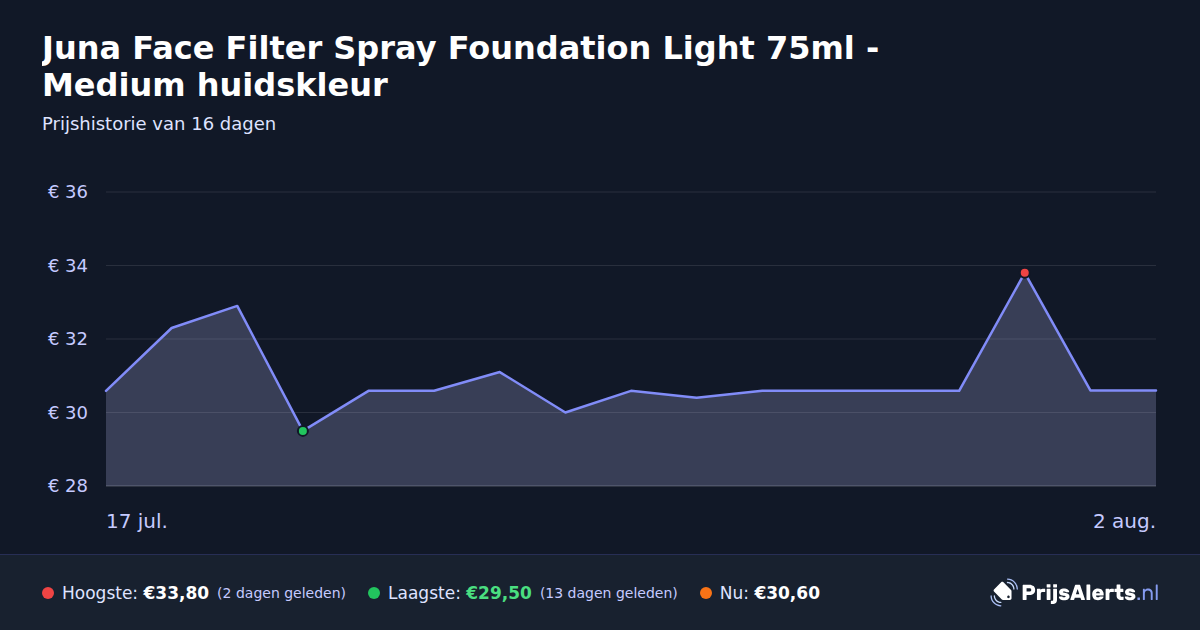Image resolution: width=1200 pixels, height=630 pixels.
Task: Click the green Laagste legend dot
Action: pos(374,593)
